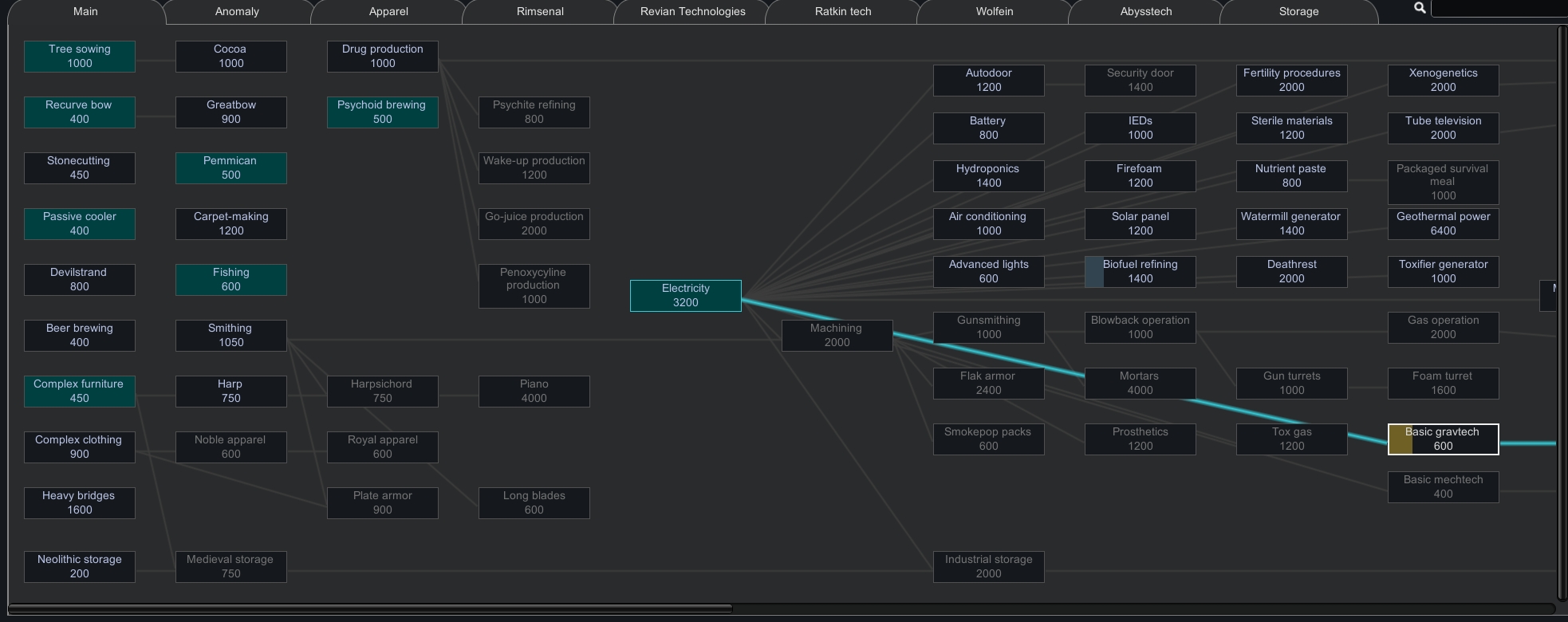Click the Hydroponics research node
Image resolution: width=1568 pixels, height=622 pixels.
tap(989, 176)
